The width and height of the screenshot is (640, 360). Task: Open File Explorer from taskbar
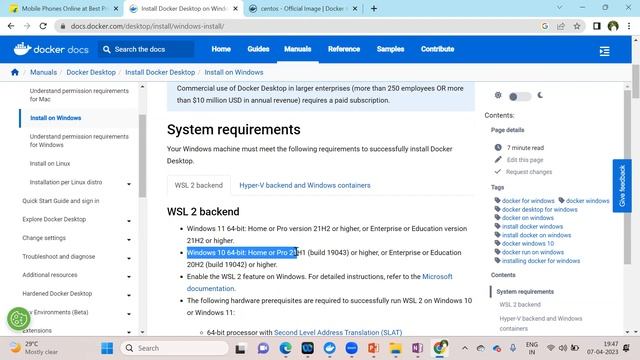(x=395, y=348)
